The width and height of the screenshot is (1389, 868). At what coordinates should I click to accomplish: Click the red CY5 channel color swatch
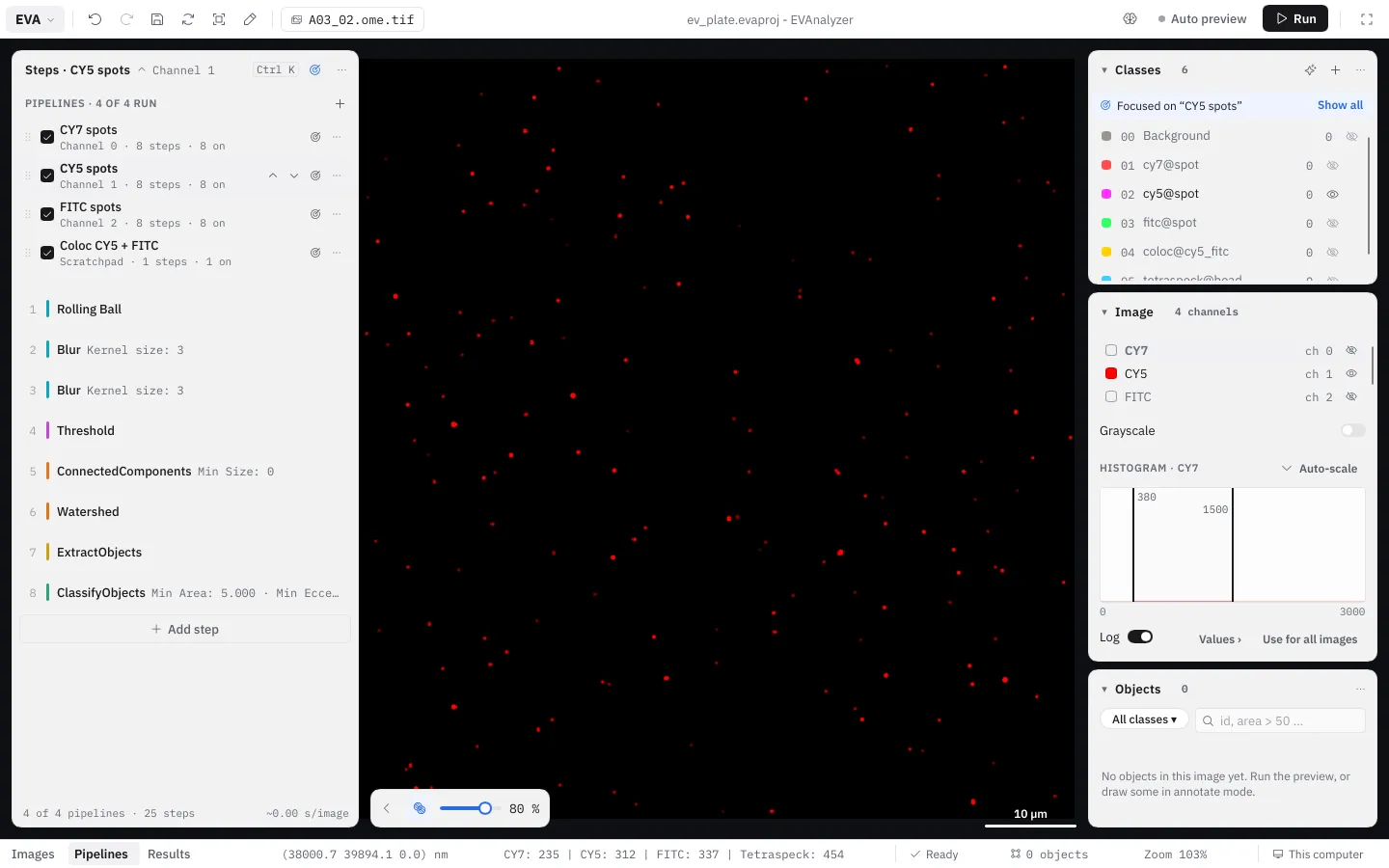click(x=1111, y=373)
